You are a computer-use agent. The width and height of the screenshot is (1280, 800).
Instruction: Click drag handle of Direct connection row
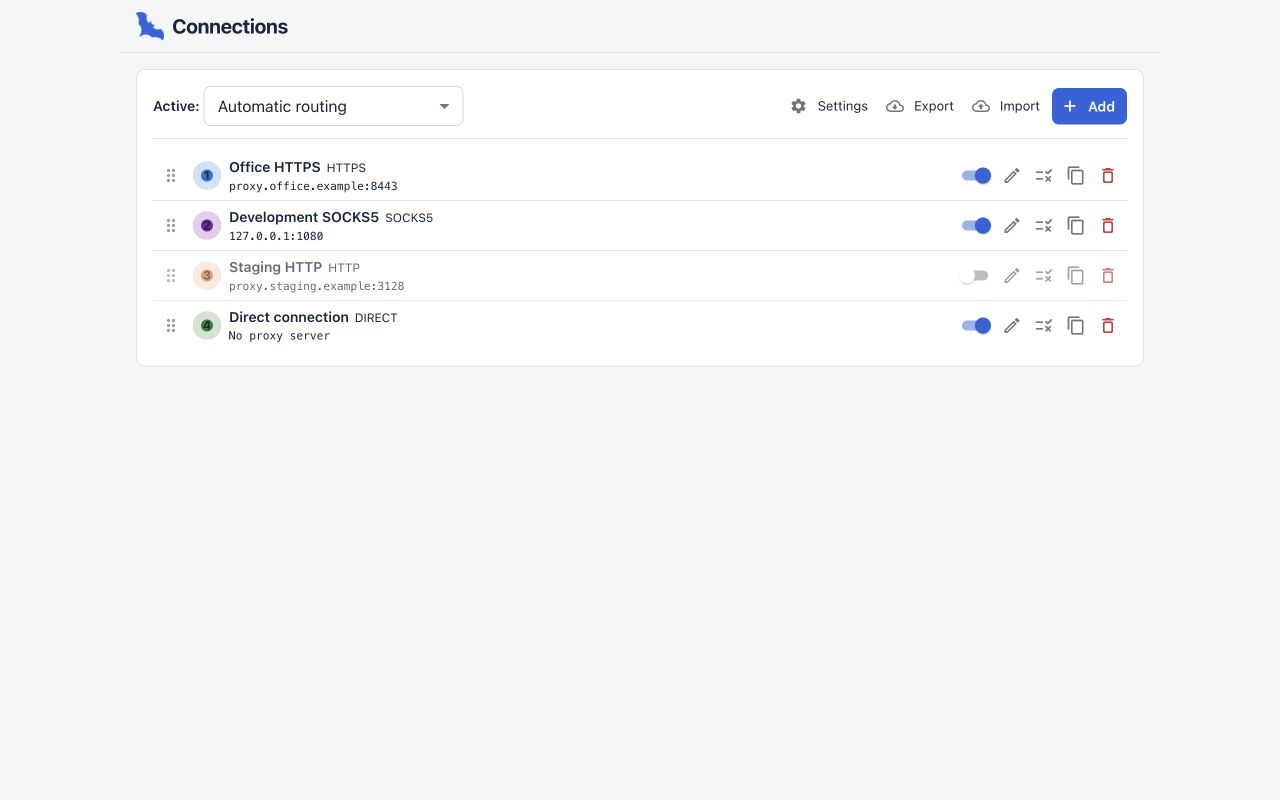click(x=171, y=326)
